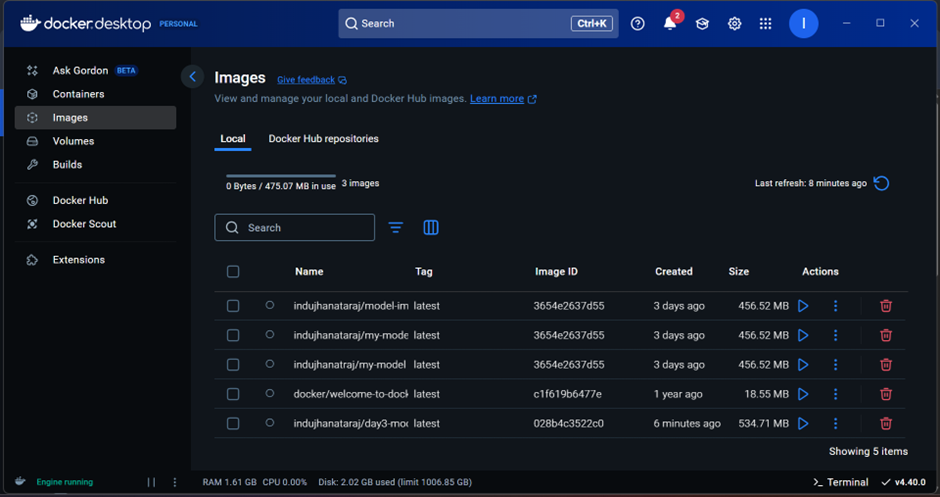
Task: Check the indujhanataraj/my-mode row checkbox
Action: (233, 335)
